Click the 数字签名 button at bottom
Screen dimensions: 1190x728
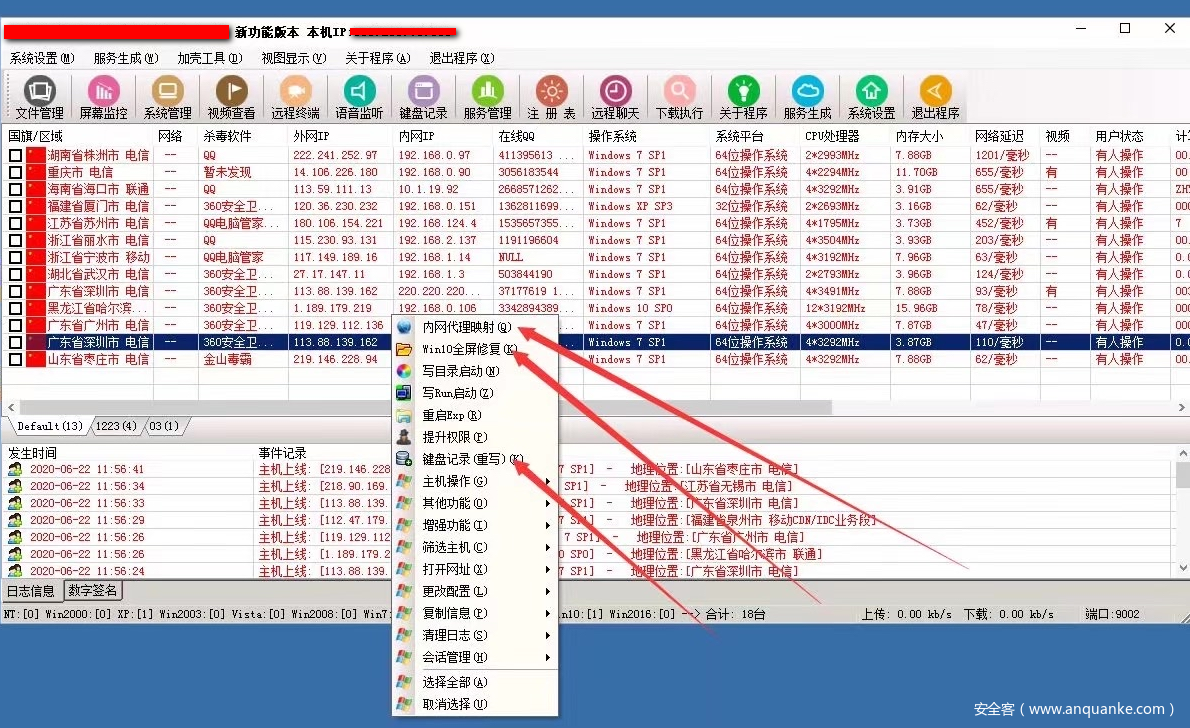pos(92,591)
